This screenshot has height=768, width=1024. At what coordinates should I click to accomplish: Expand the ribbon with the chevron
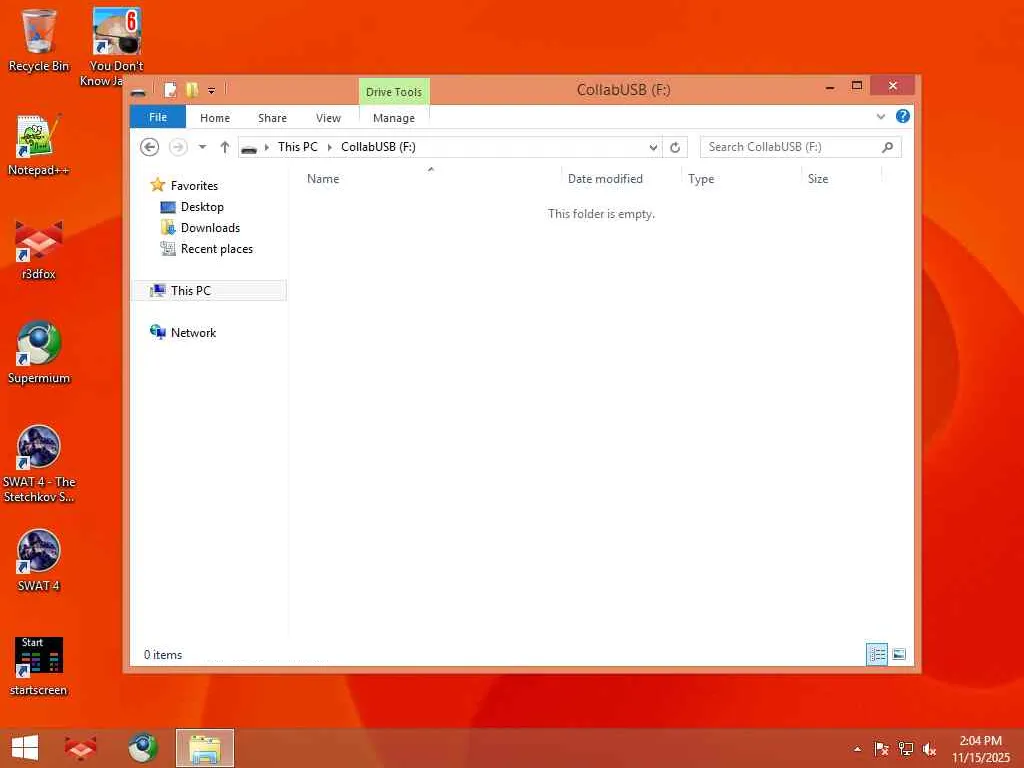coord(881,116)
